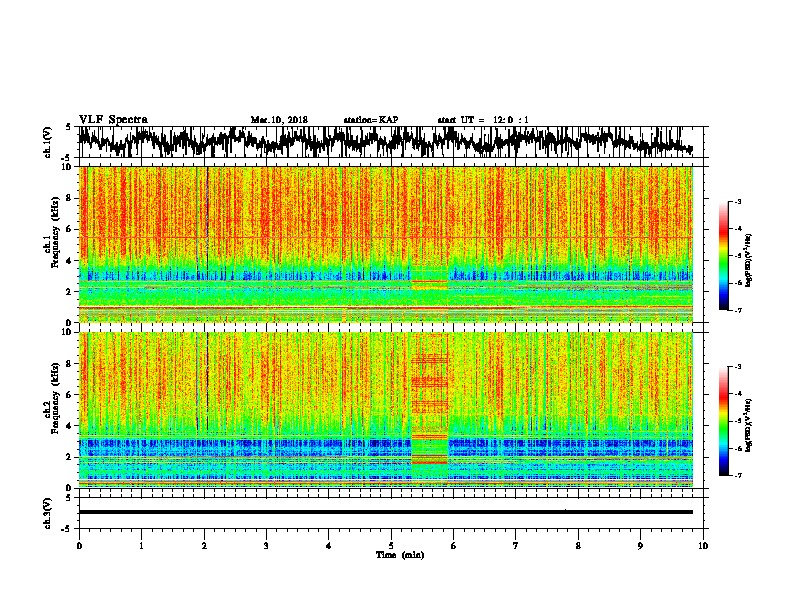The width and height of the screenshot is (792, 612).
Task: Click the "station=KAP" header label
Action: [x=371, y=120]
